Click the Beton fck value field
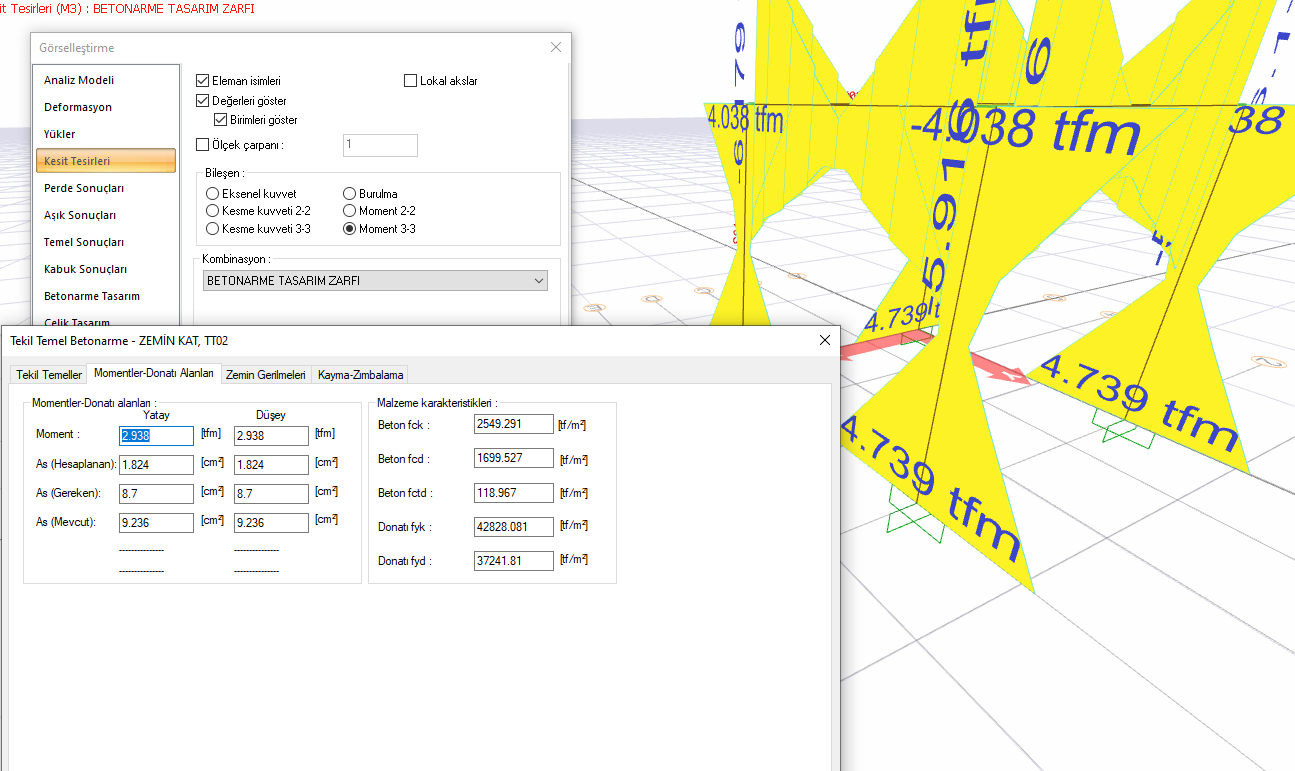The image size is (1295, 771). (514, 425)
